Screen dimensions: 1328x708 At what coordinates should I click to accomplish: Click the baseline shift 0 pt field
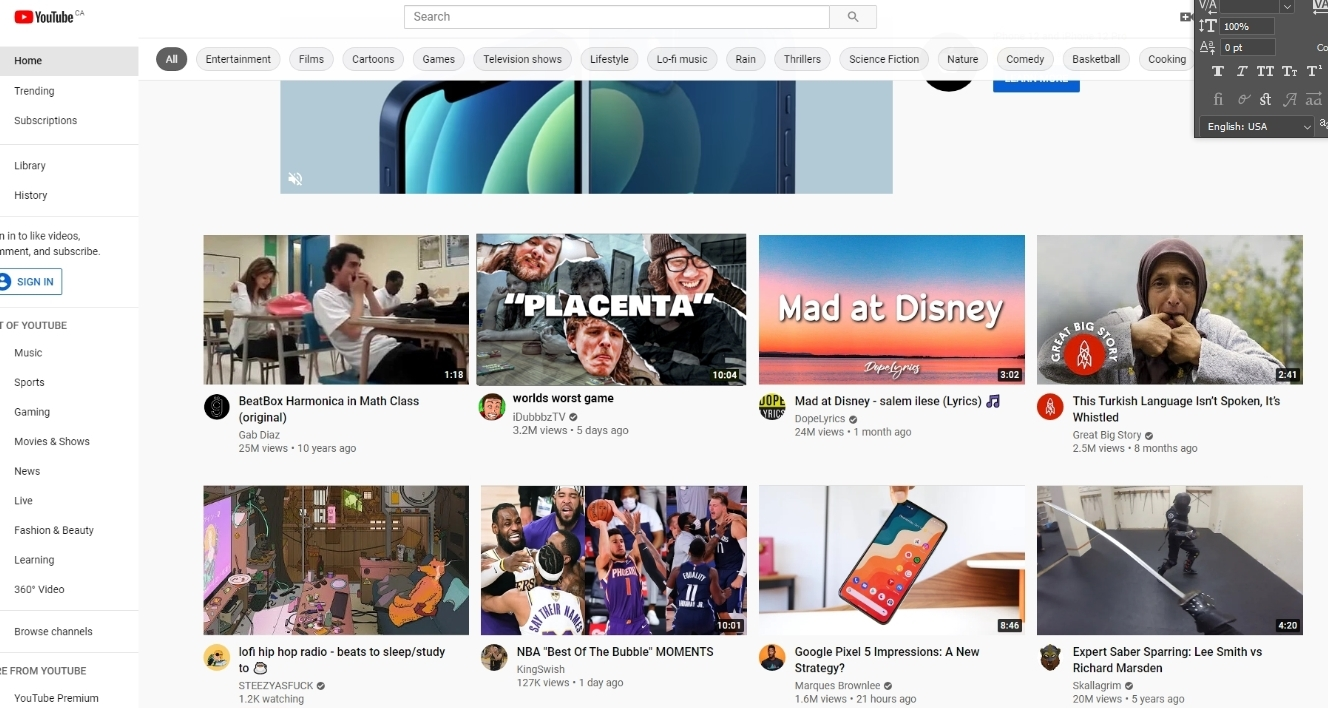click(x=1247, y=47)
